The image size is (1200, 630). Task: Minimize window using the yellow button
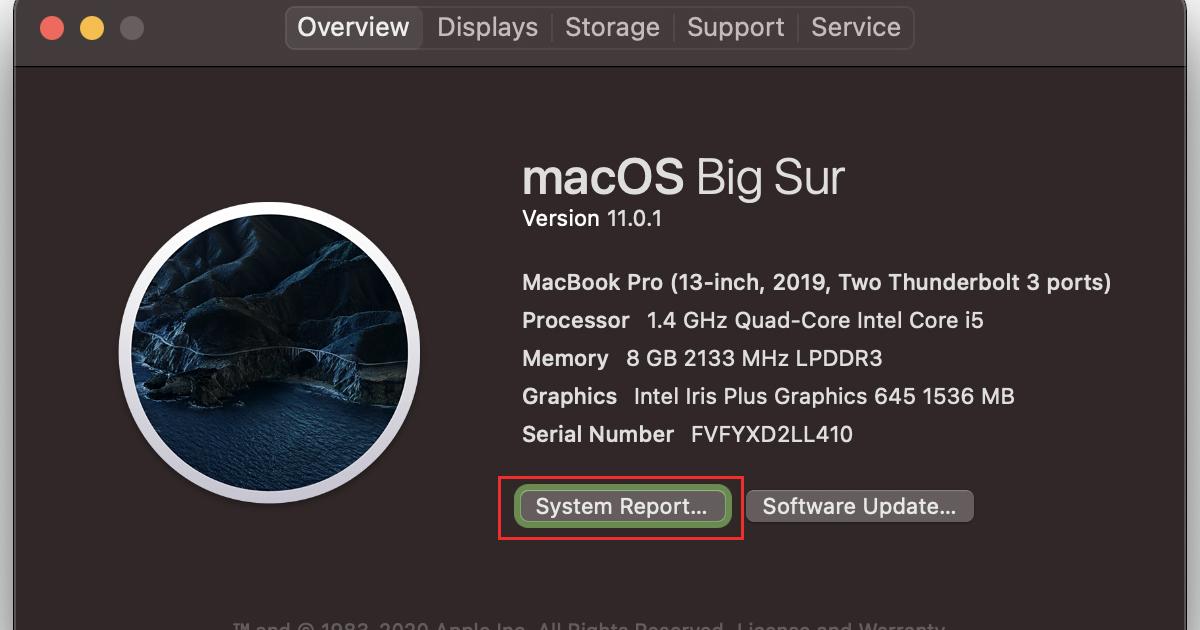point(92,28)
